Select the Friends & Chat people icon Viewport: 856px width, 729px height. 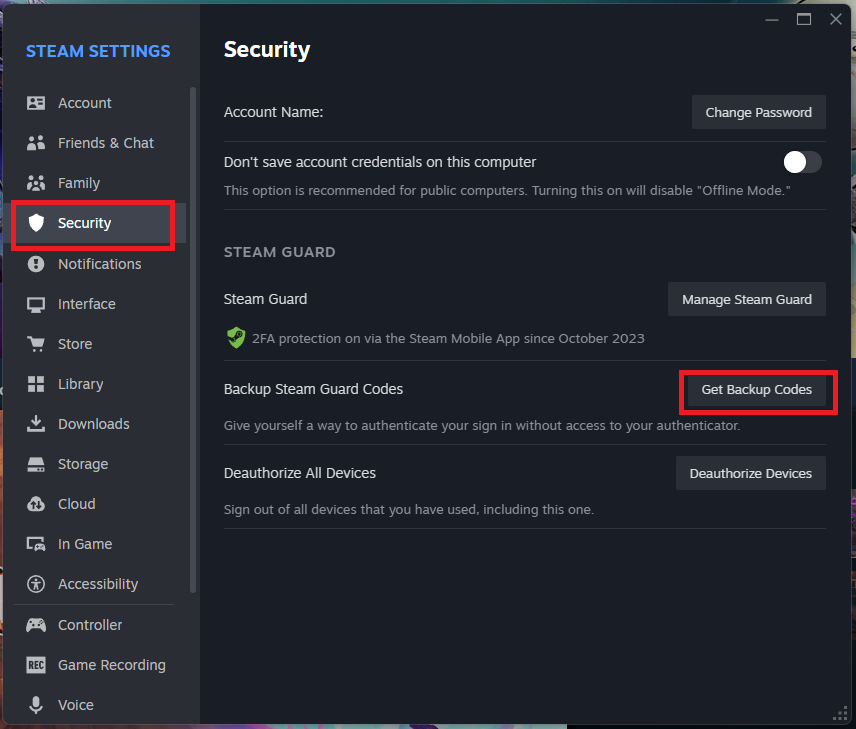coord(36,143)
